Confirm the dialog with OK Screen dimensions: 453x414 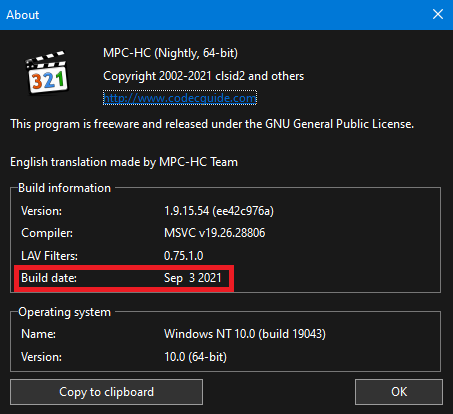399,392
